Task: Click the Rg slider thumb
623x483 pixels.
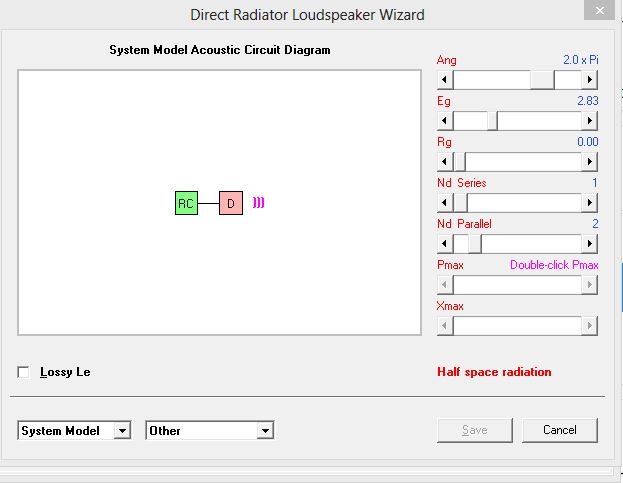Action: (x=460, y=162)
